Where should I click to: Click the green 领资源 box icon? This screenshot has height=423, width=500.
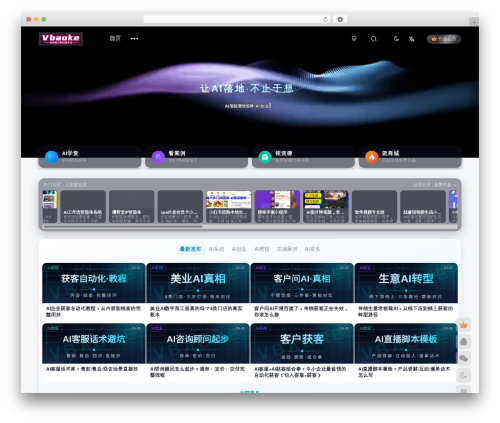tap(265, 157)
